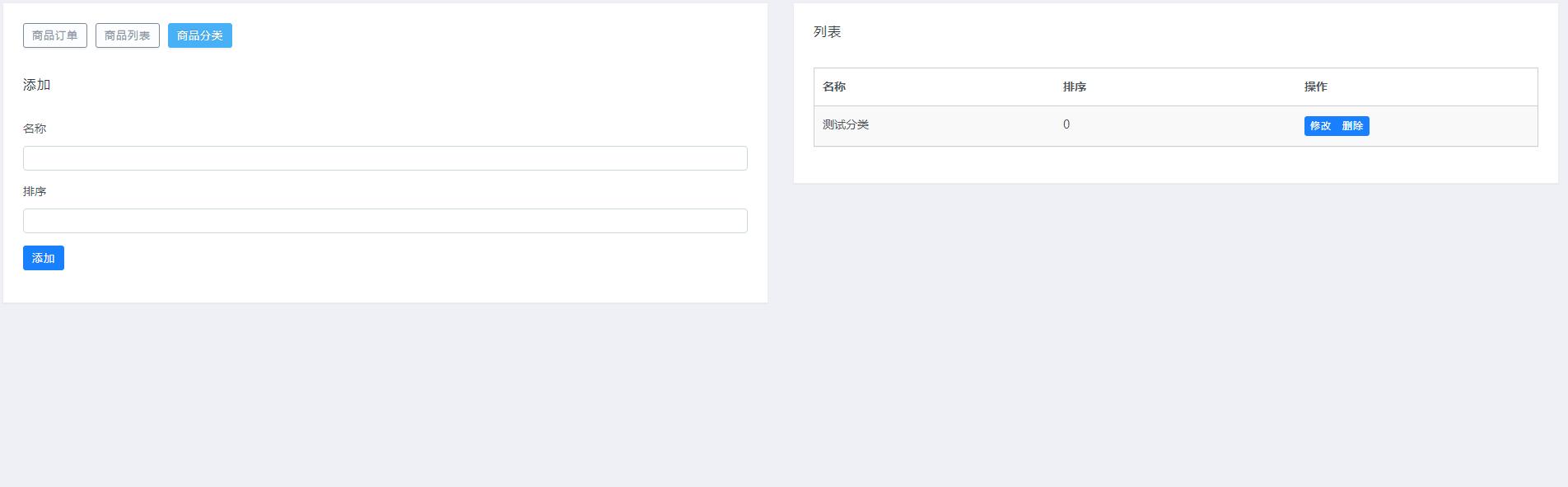Click the 排序 table column header
1568x487 pixels.
click(x=1075, y=87)
